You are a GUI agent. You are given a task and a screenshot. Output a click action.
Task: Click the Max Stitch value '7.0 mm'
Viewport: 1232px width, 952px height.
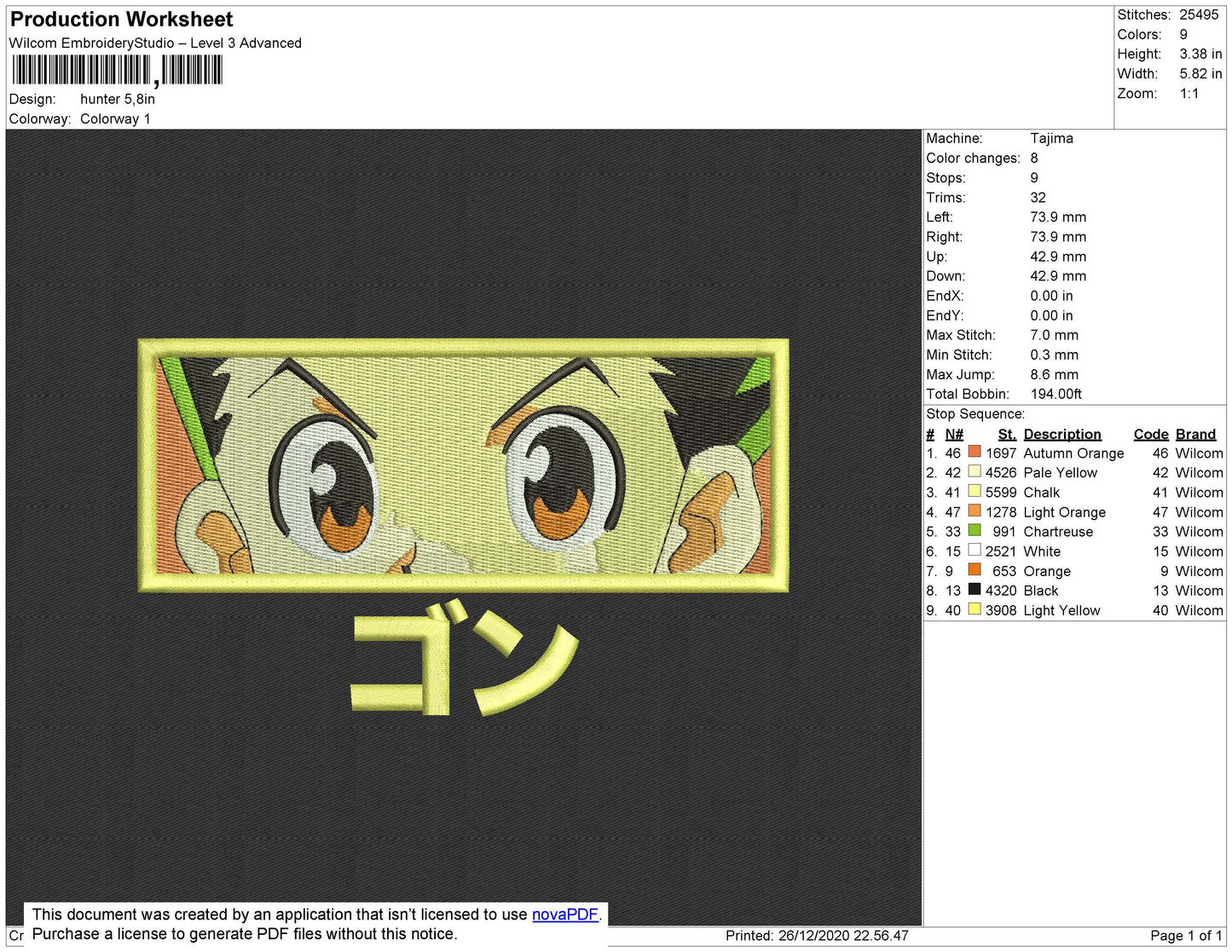1054,335
